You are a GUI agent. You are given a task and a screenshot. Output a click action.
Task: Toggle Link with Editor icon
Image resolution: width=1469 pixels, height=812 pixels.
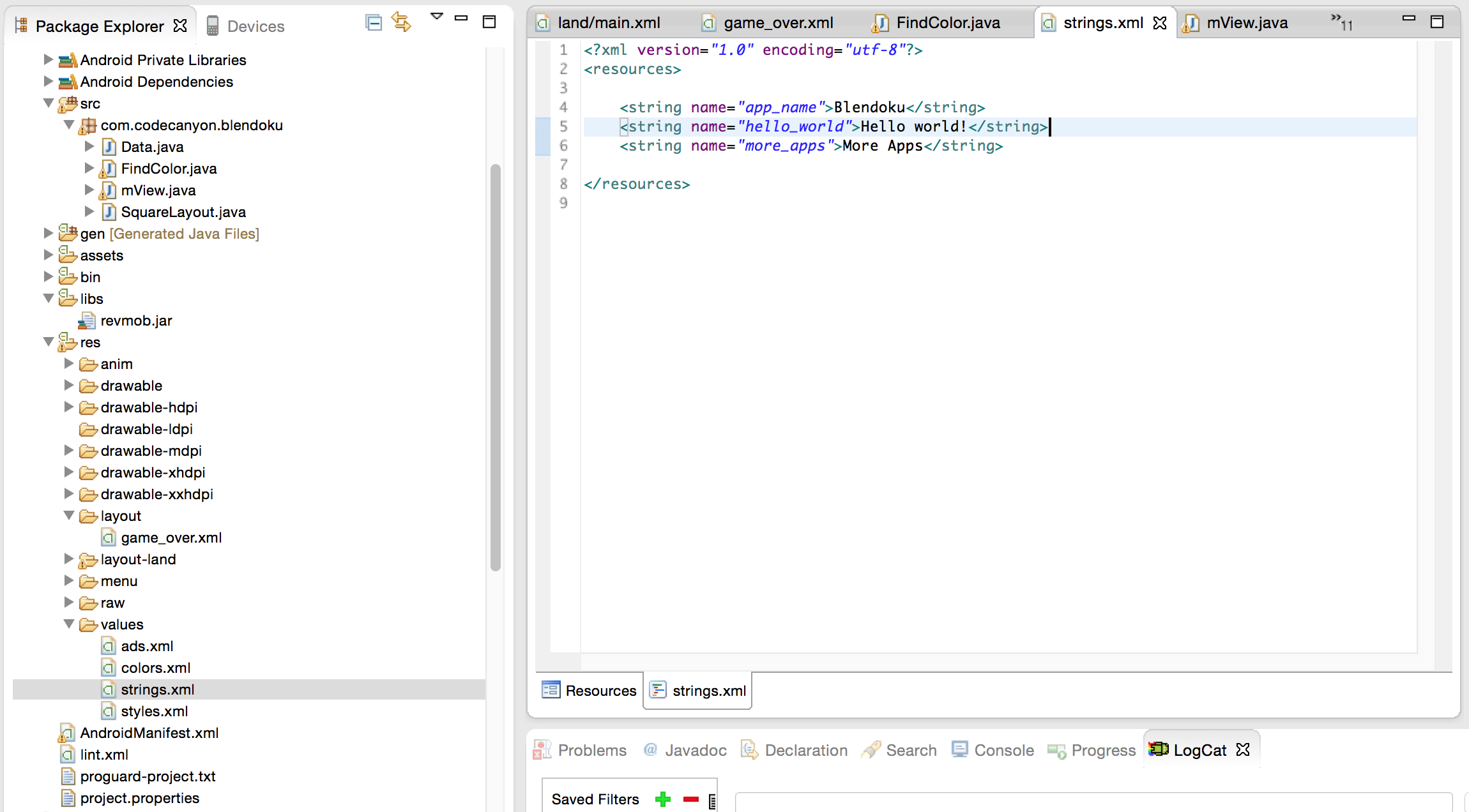pyautogui.click(x=401, y=22)
